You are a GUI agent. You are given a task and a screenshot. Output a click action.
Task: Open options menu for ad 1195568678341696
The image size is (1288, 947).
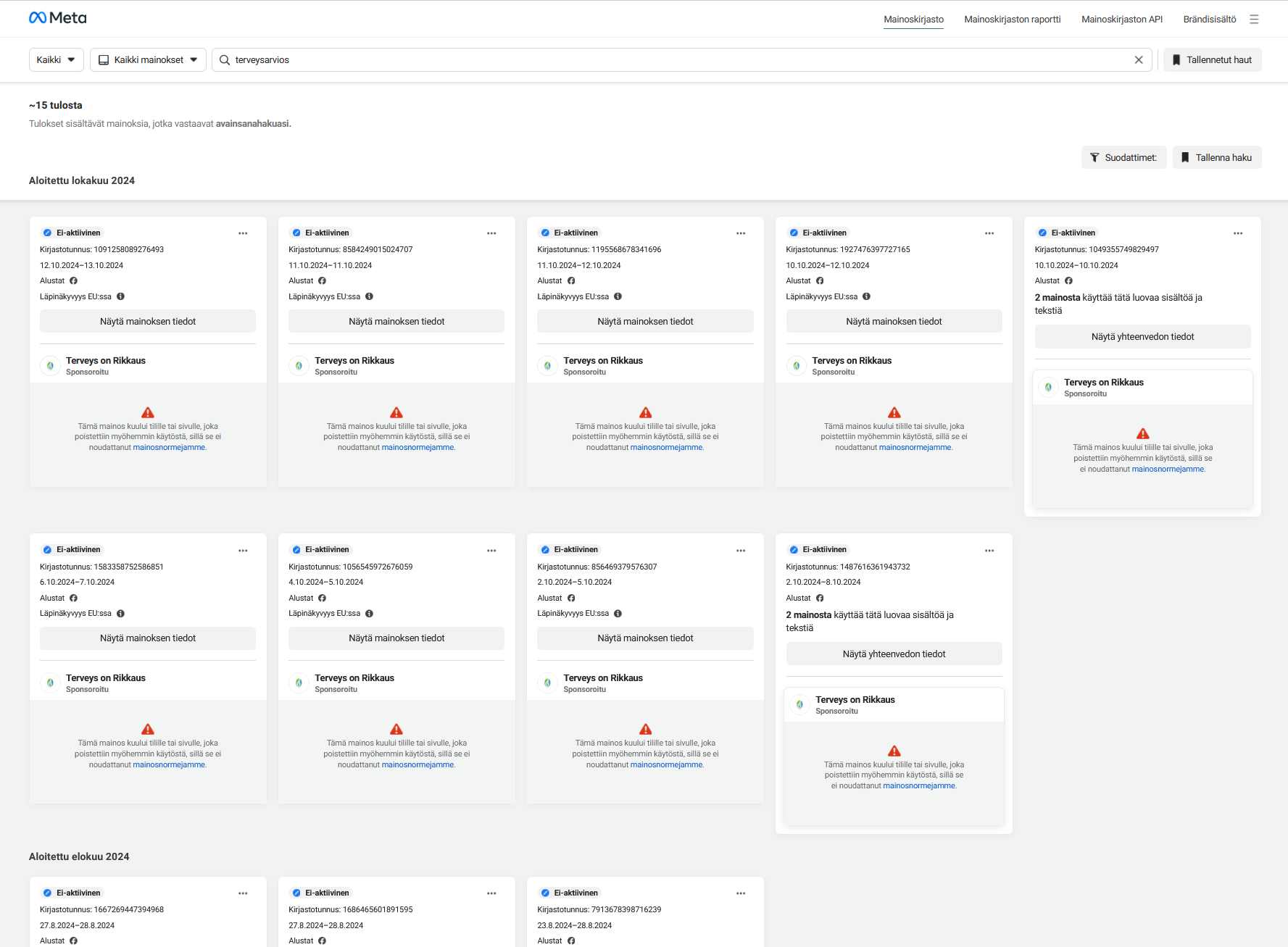pyautogui.click(x=741, y=233)
